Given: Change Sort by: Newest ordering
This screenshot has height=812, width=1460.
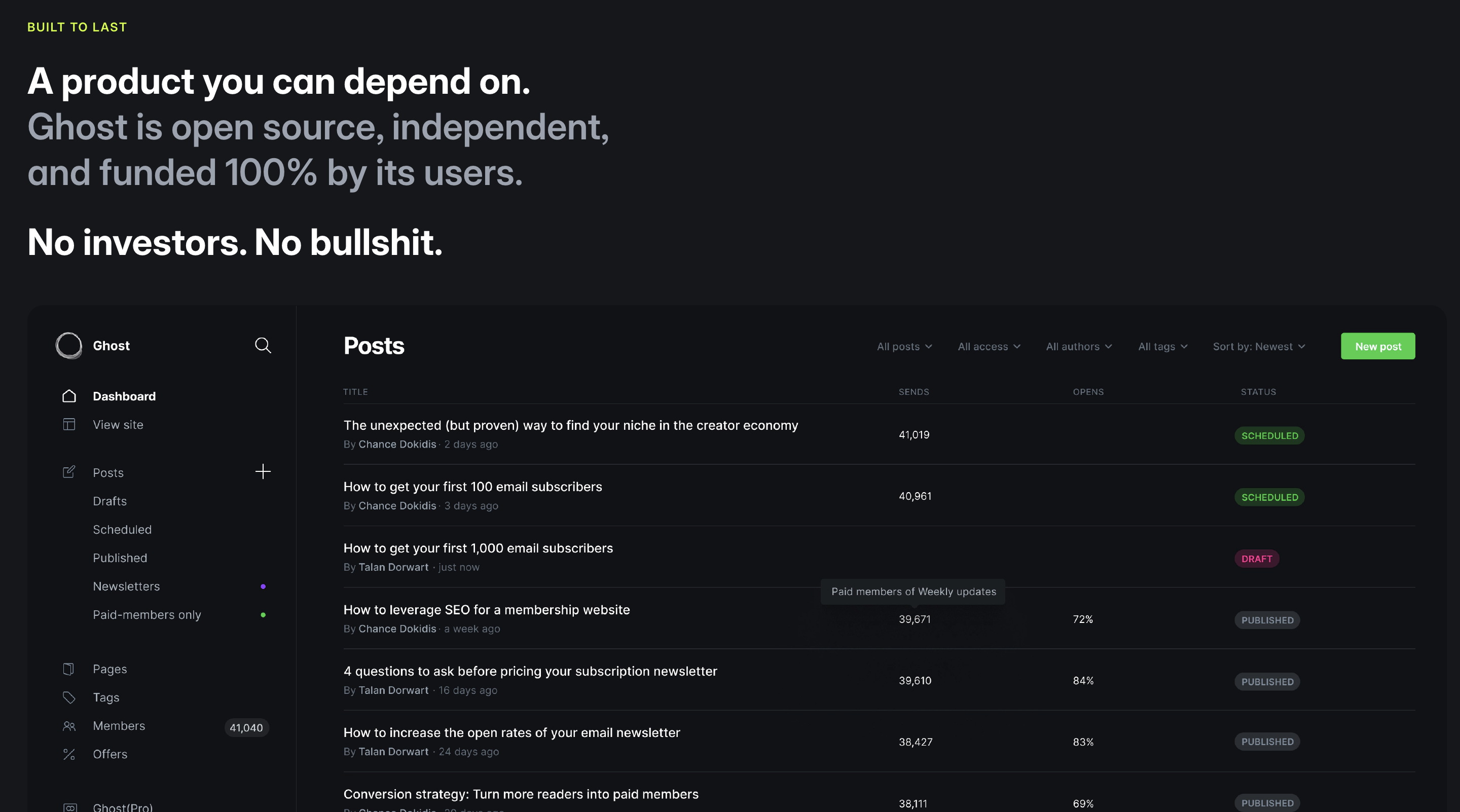Looking at the screenshot, I should [1258, 346].
